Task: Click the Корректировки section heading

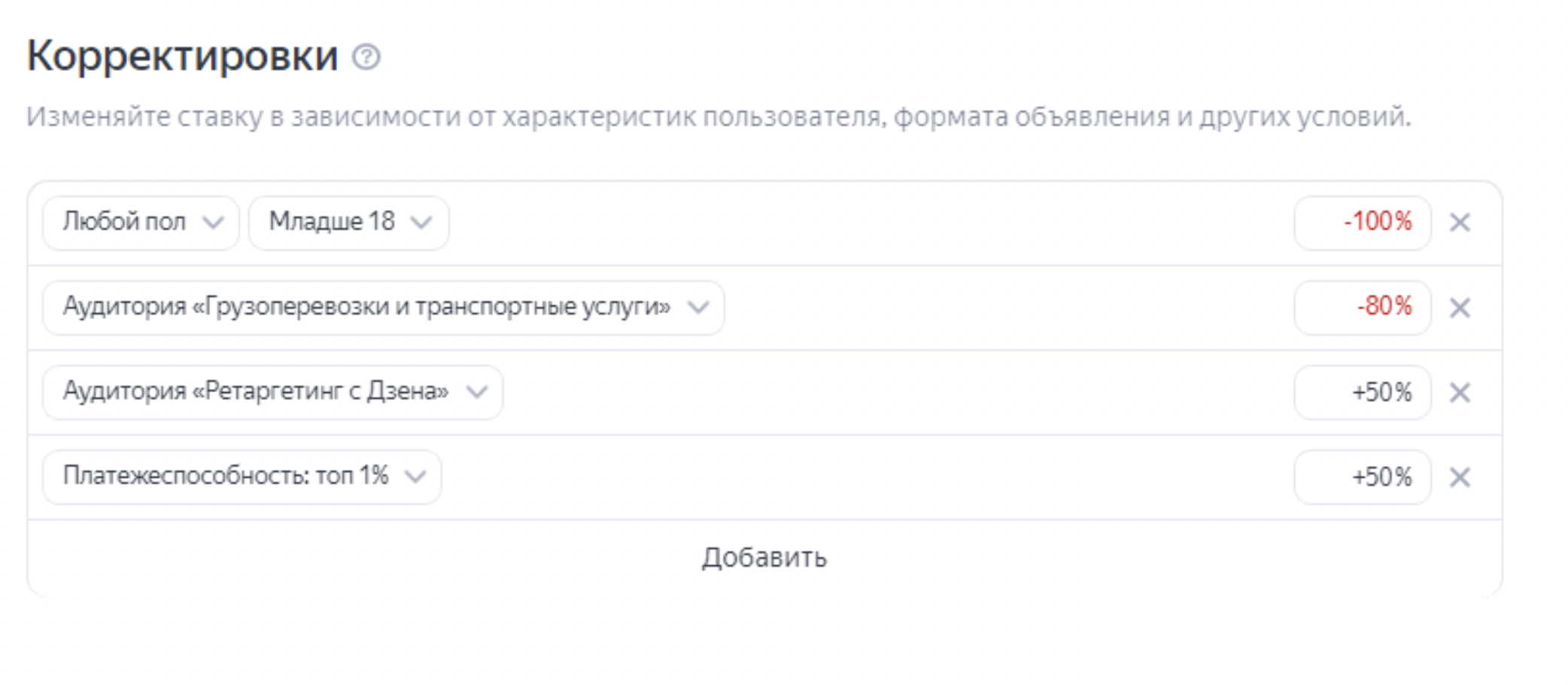Action: click(x=183, y=56)
